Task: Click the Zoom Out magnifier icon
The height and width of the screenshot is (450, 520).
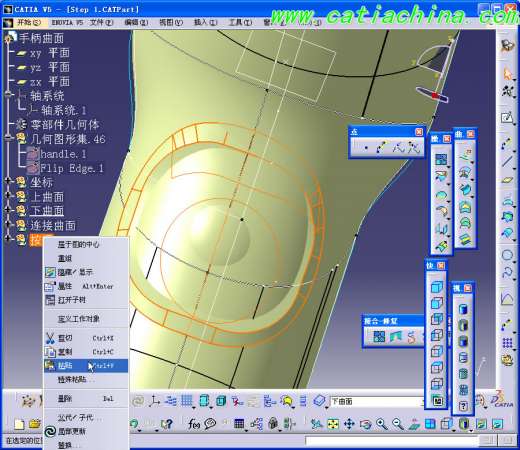Action: (398, 424)
